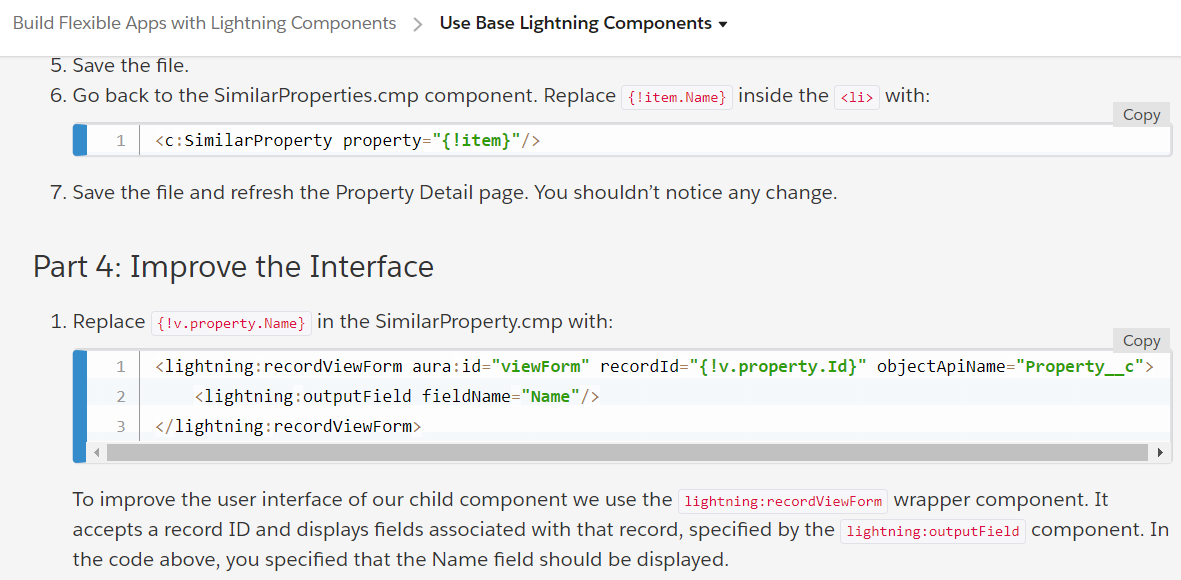The width and height of the screenshot is (1181, 580).
Task: Click the c:SimilarProperty property code line
Action: pyautogui.click(x=347, y=141)
